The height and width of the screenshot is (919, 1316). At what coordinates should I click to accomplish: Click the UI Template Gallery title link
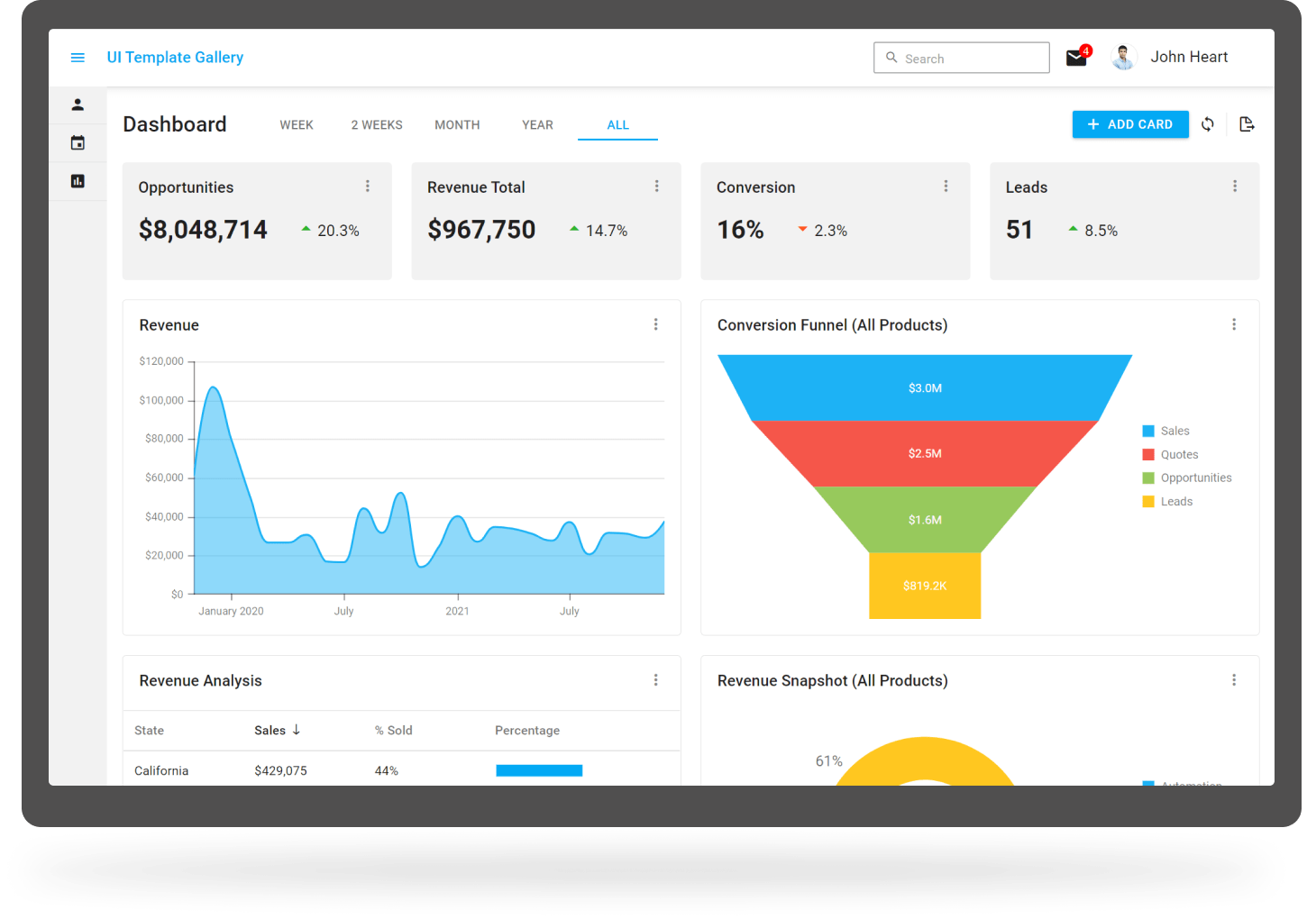pos(175,58)
